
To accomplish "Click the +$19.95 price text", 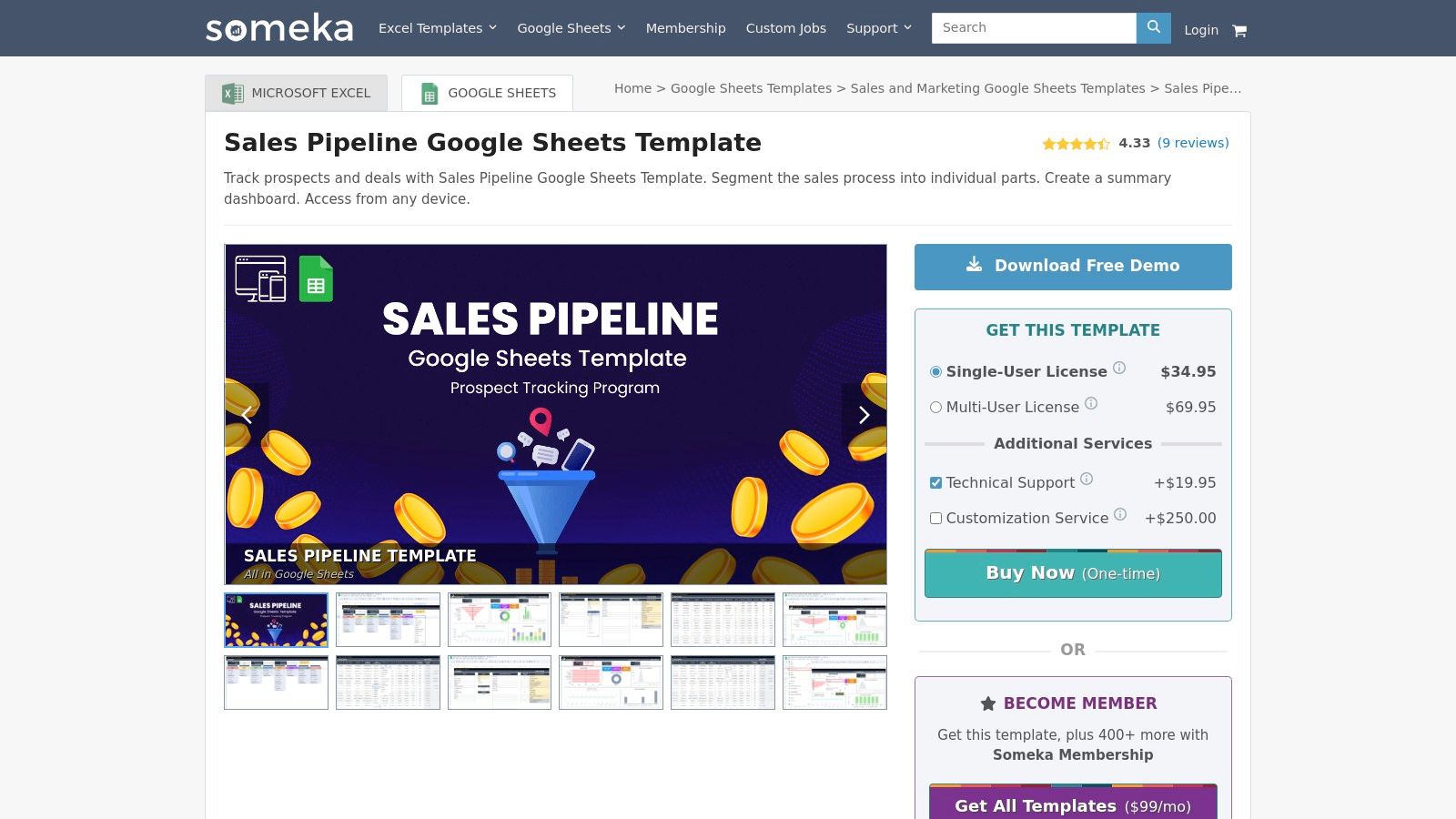I will tap(1185, 482).
